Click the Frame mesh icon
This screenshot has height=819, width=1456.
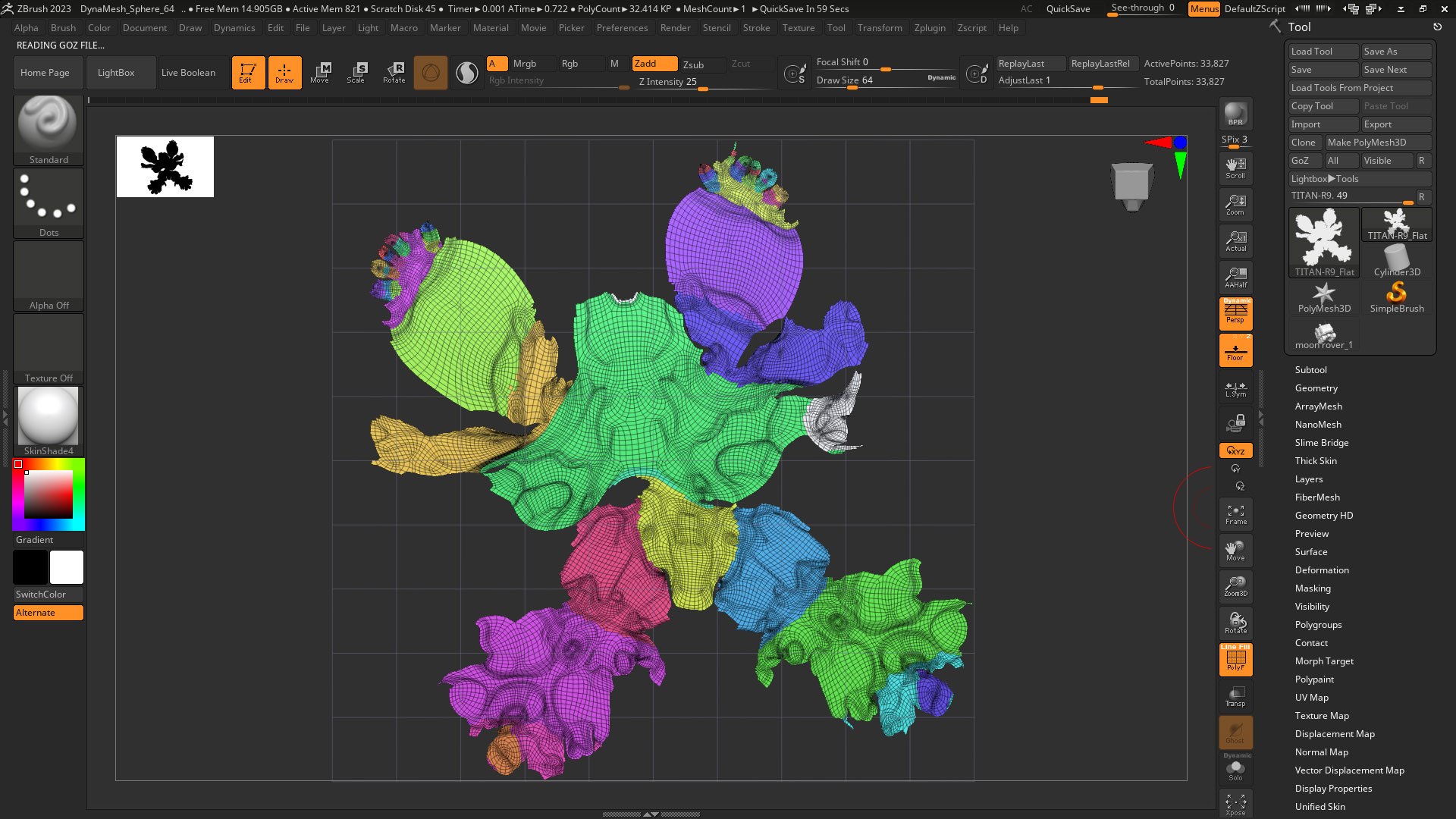pos(1235,514)
